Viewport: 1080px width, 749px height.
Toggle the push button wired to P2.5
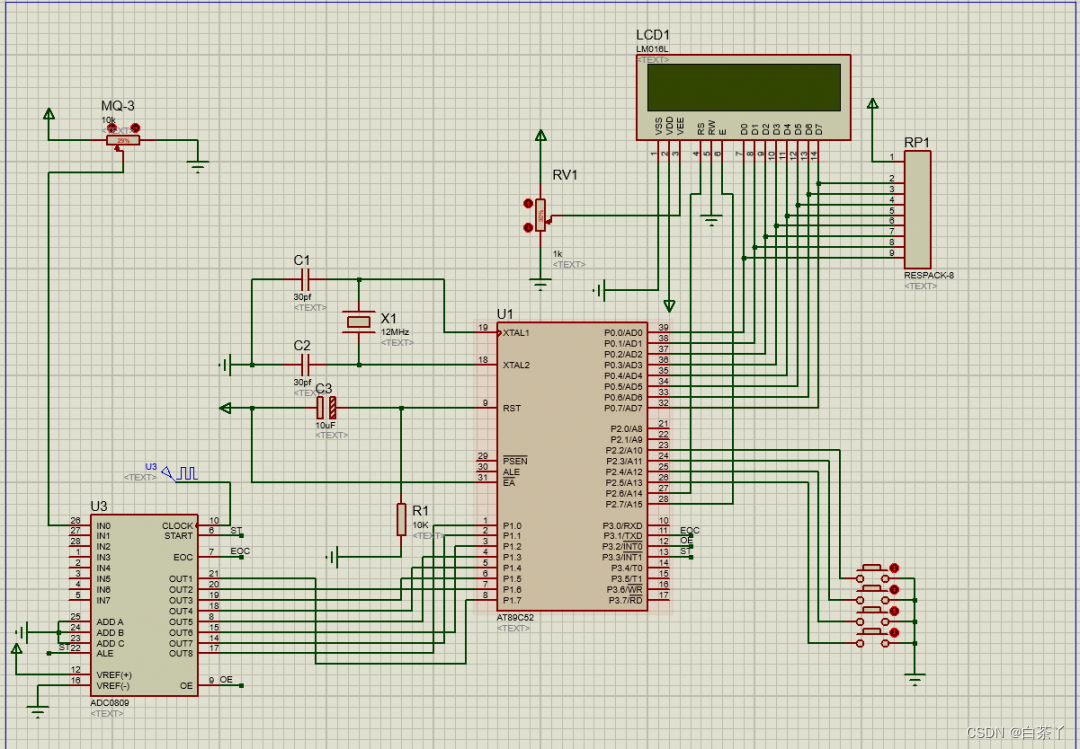873,638
